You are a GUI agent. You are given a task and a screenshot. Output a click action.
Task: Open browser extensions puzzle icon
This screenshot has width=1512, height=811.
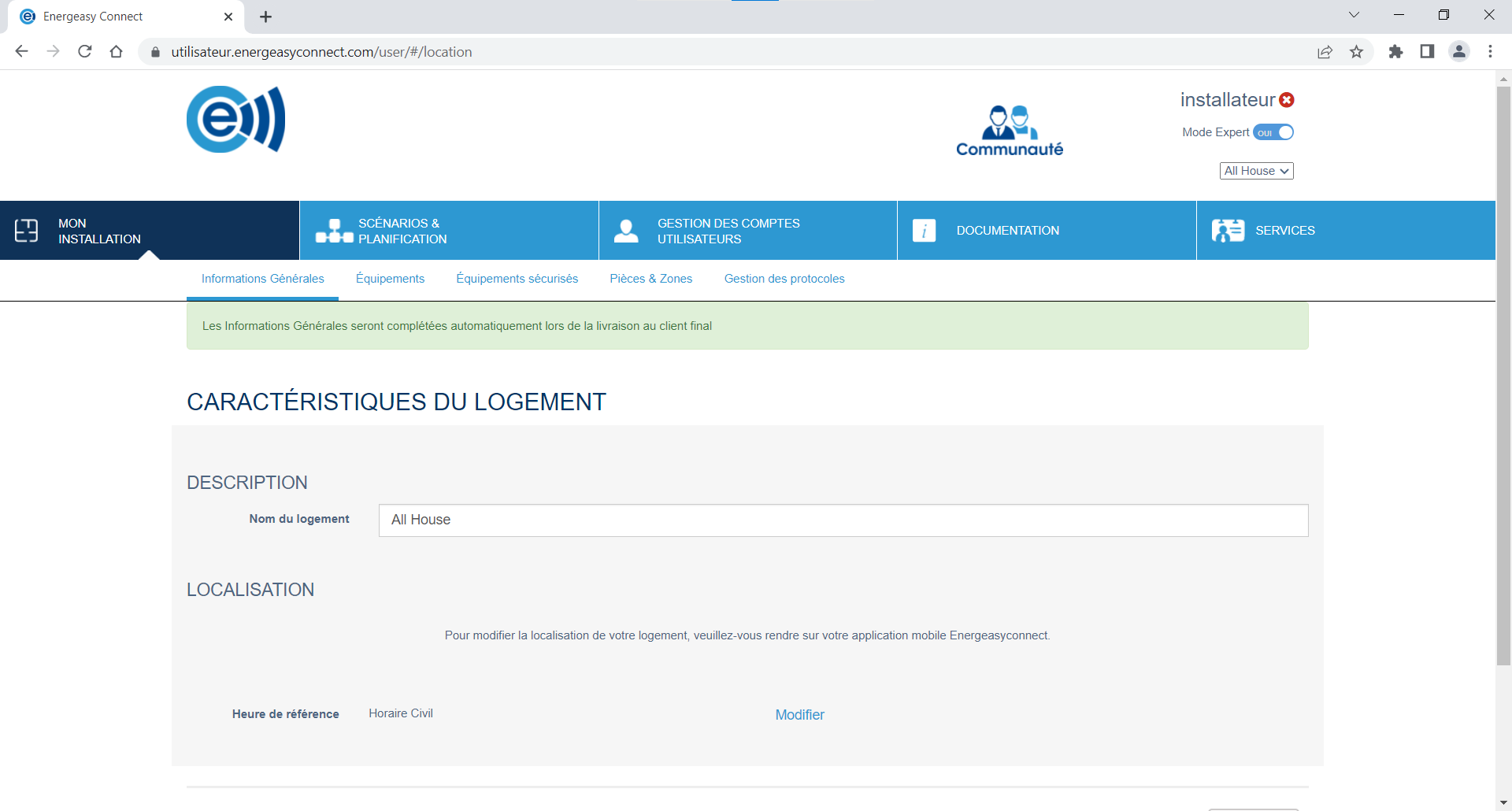1395,52
